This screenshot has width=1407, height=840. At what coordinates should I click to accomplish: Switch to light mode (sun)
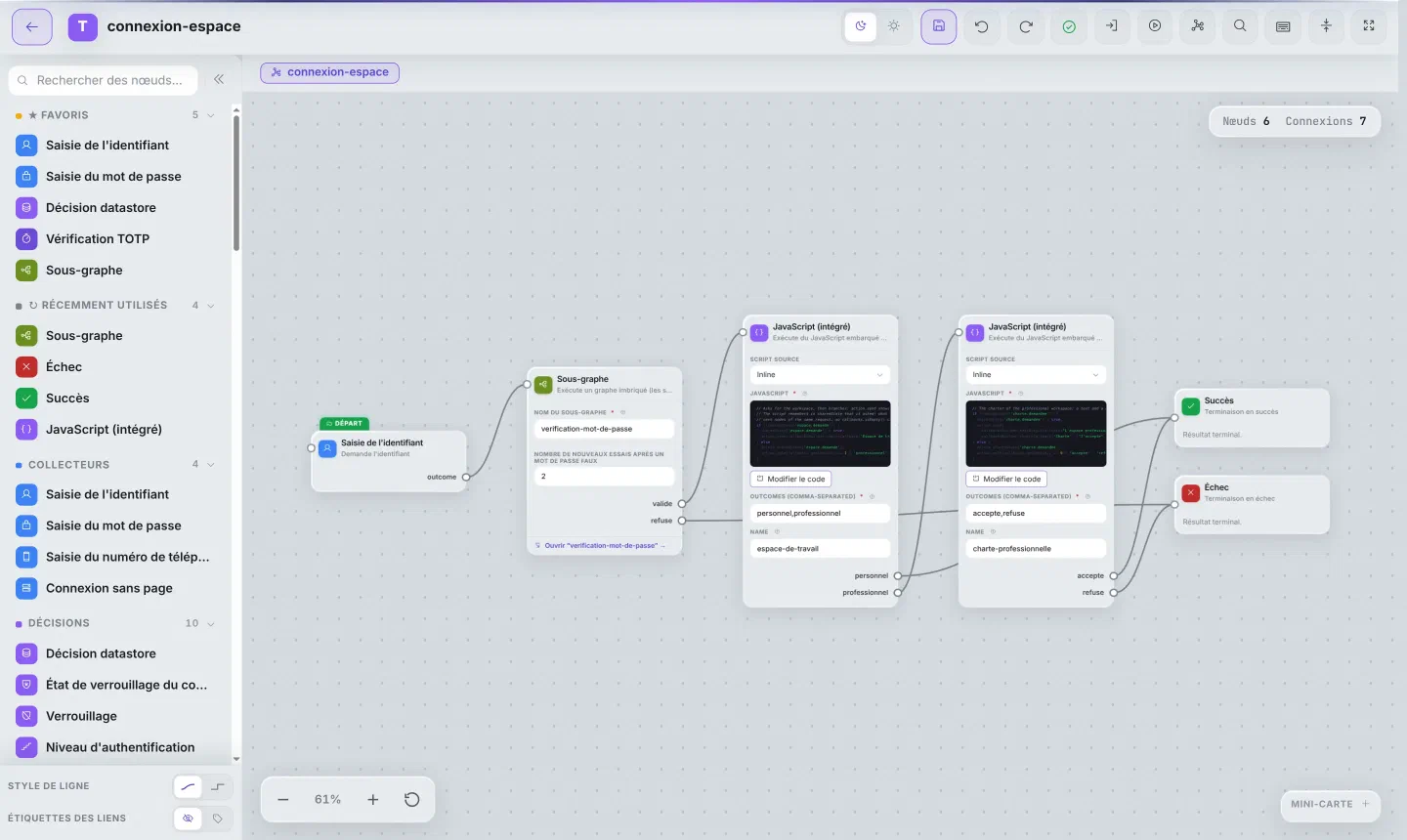894,26
